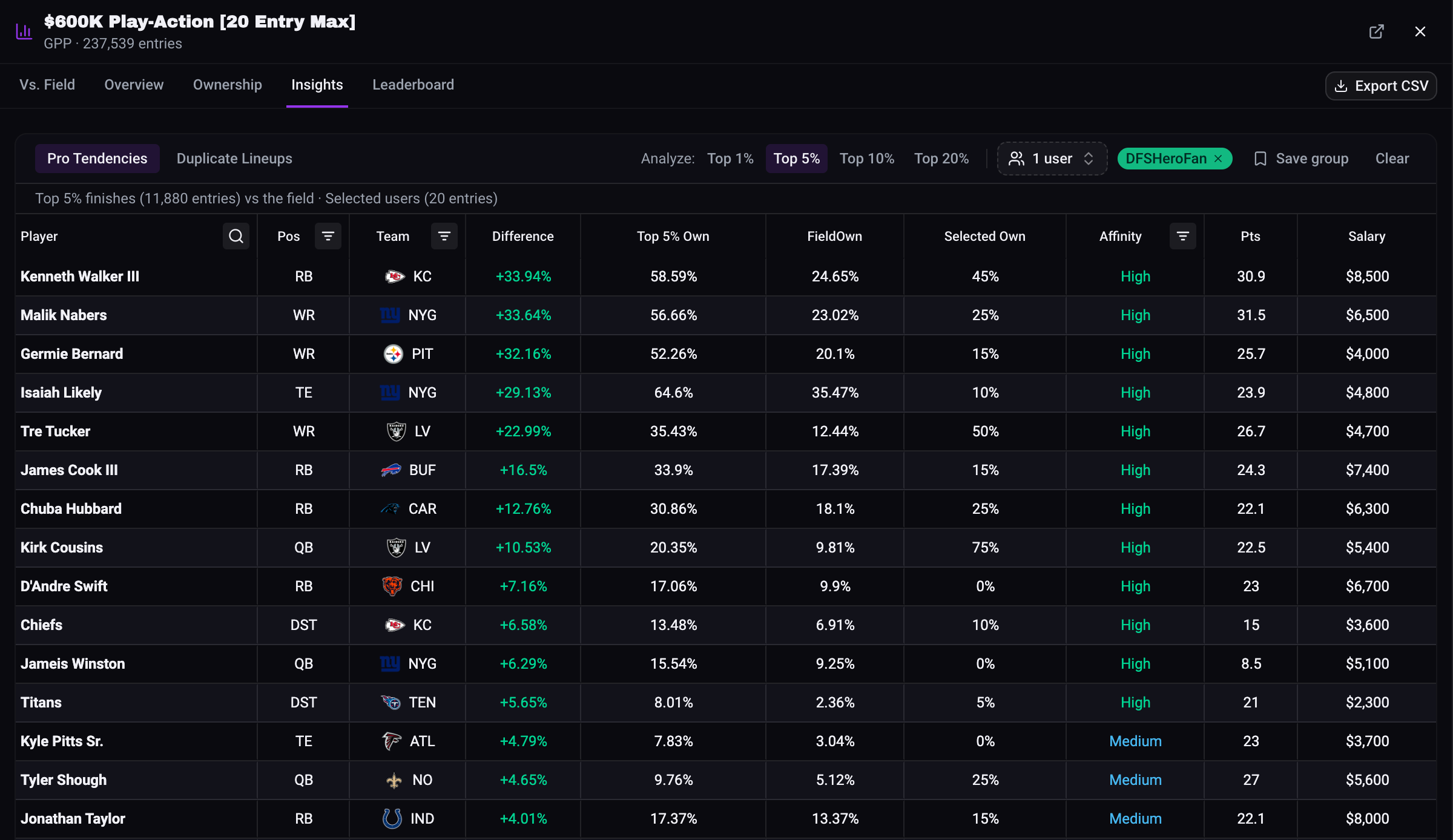The height and width of the screenshot is (840, 1453).
Task: Click the Colts logo in Jonathan Taylor row
Action: (392, 819)
